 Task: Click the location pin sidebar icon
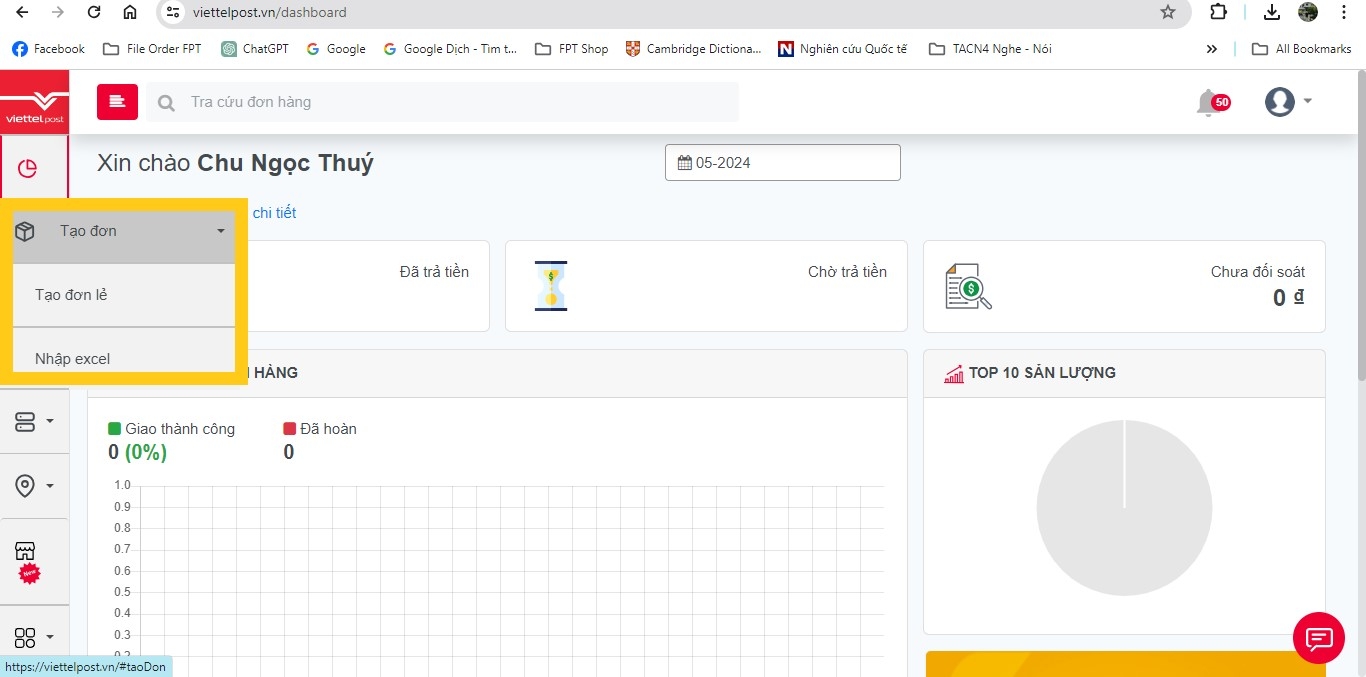click(x=25, y=486)
